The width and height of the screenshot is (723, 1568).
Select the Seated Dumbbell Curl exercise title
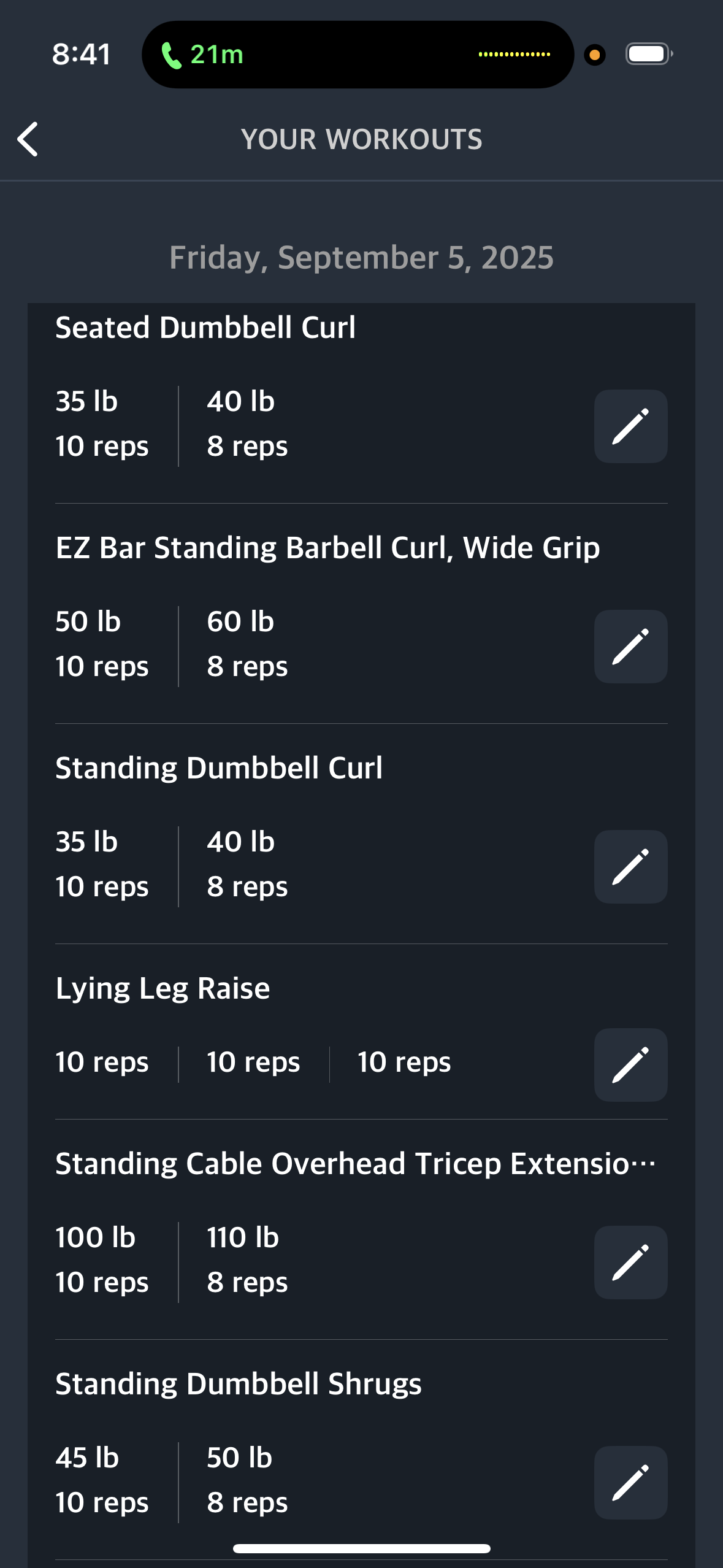[x=205, y=328]
